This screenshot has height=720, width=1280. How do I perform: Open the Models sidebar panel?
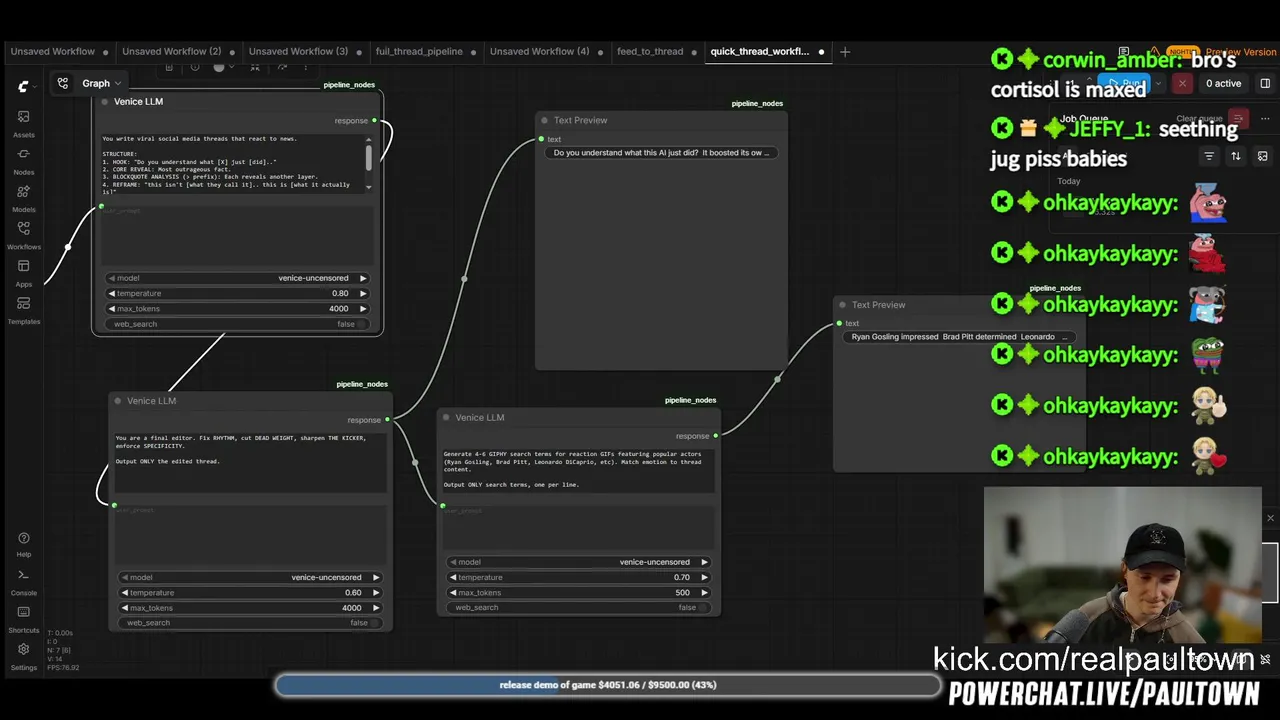click(x=23, y=197)
